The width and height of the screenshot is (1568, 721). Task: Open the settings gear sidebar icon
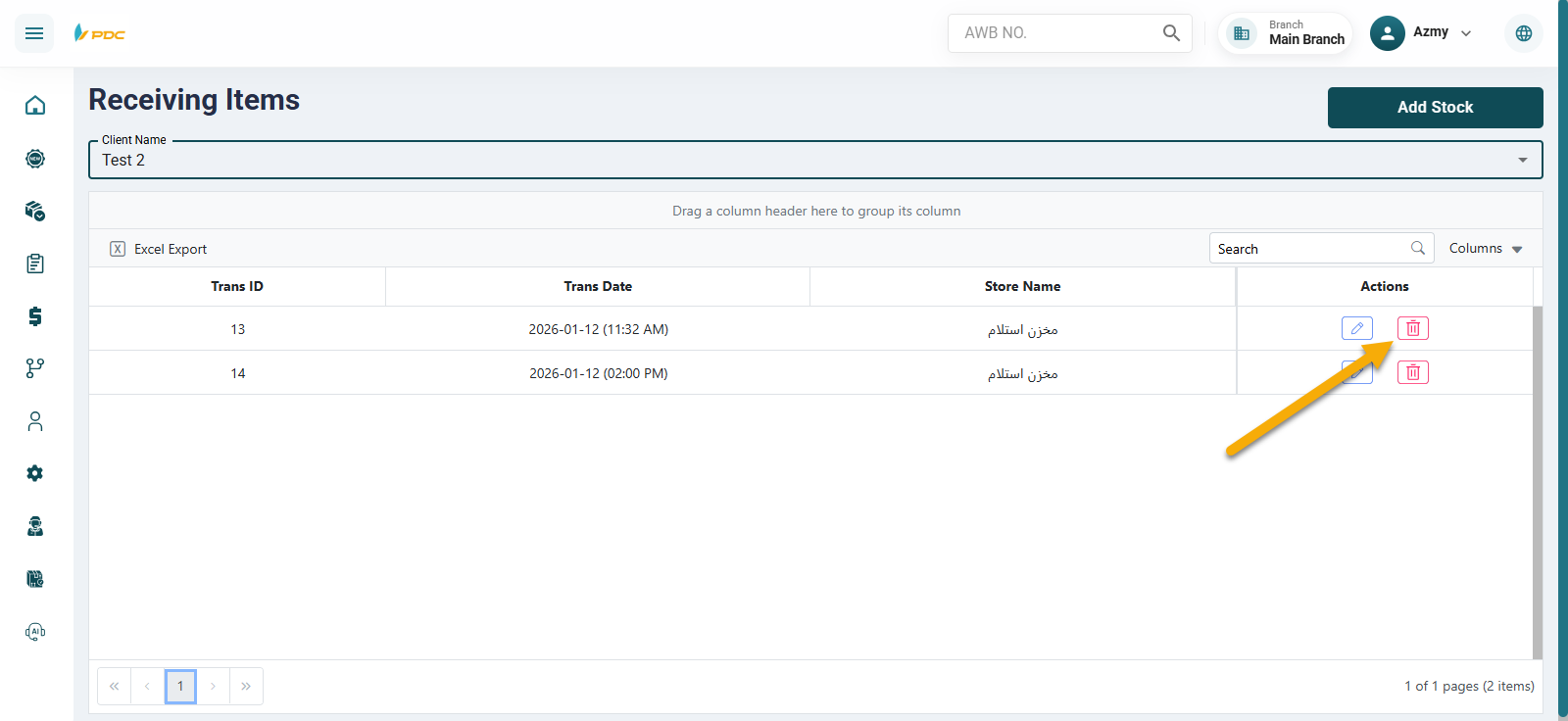[35, 473]
